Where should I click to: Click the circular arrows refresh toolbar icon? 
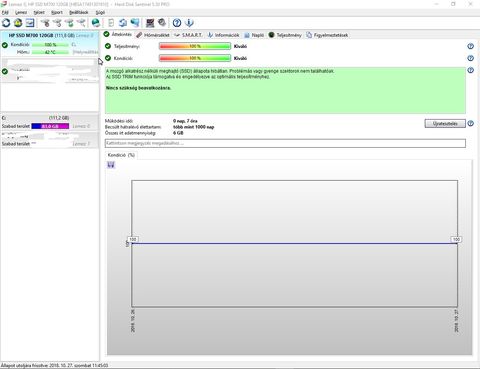pyautogui.click(x=6, y=23)
